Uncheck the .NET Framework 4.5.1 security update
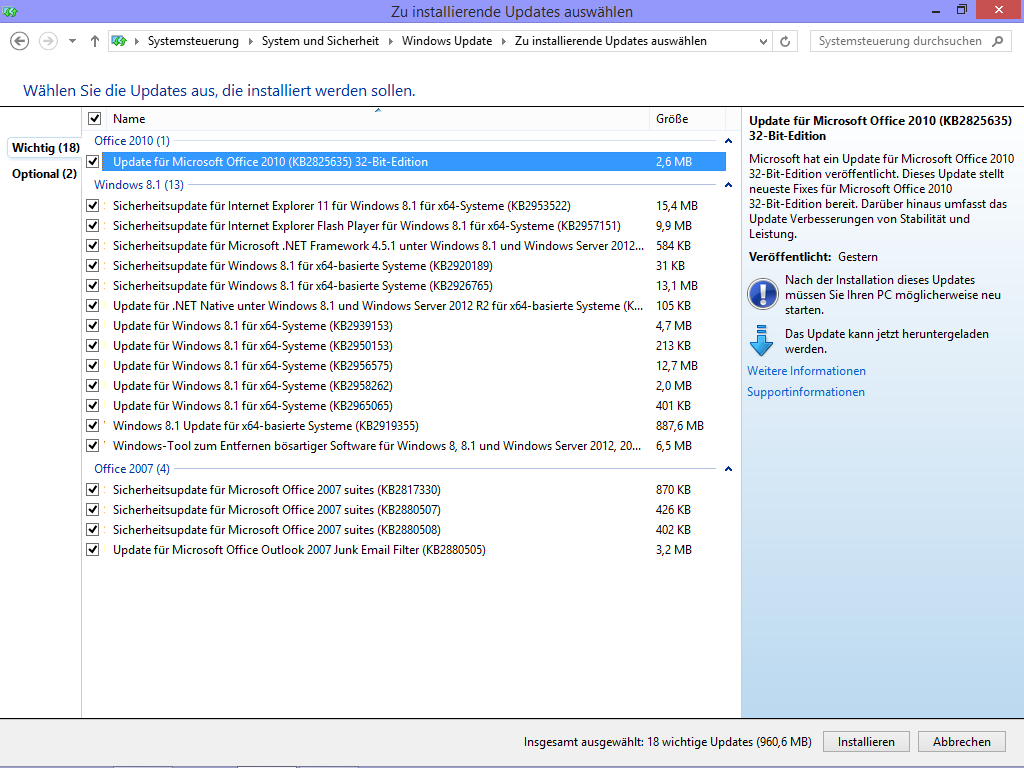The height and width of the screenshot is (768, 1024). (x=93, y=246)
